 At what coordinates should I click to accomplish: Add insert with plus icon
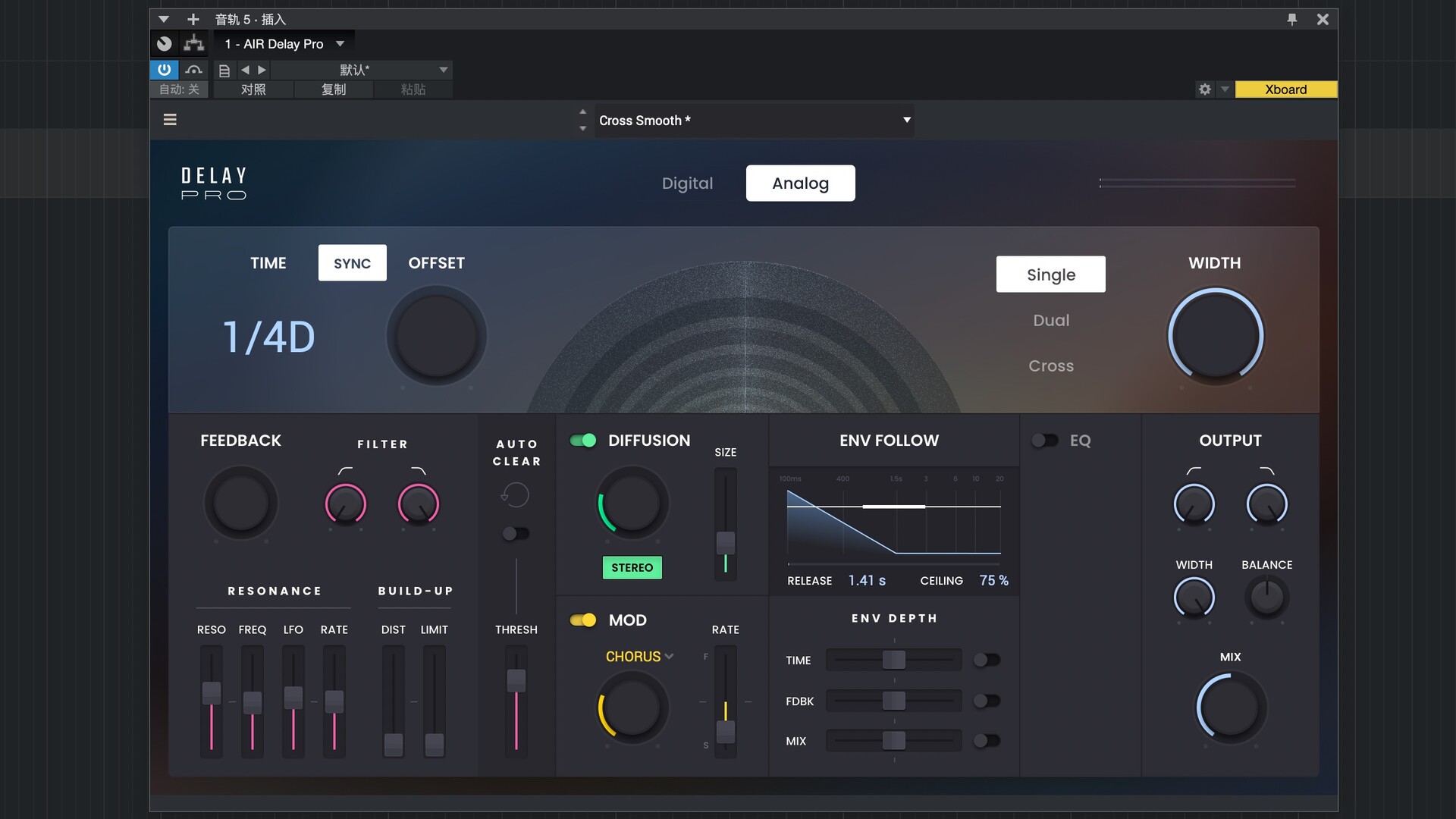pos(193,20)
